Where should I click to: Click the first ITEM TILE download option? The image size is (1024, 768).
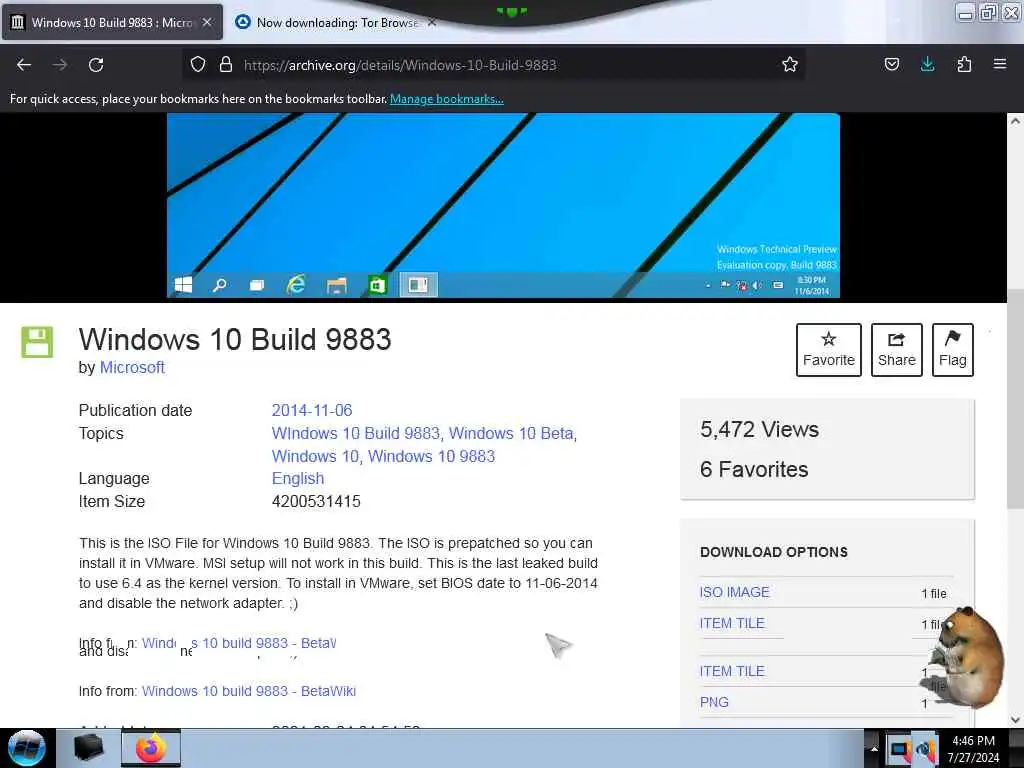click(732, 623)
